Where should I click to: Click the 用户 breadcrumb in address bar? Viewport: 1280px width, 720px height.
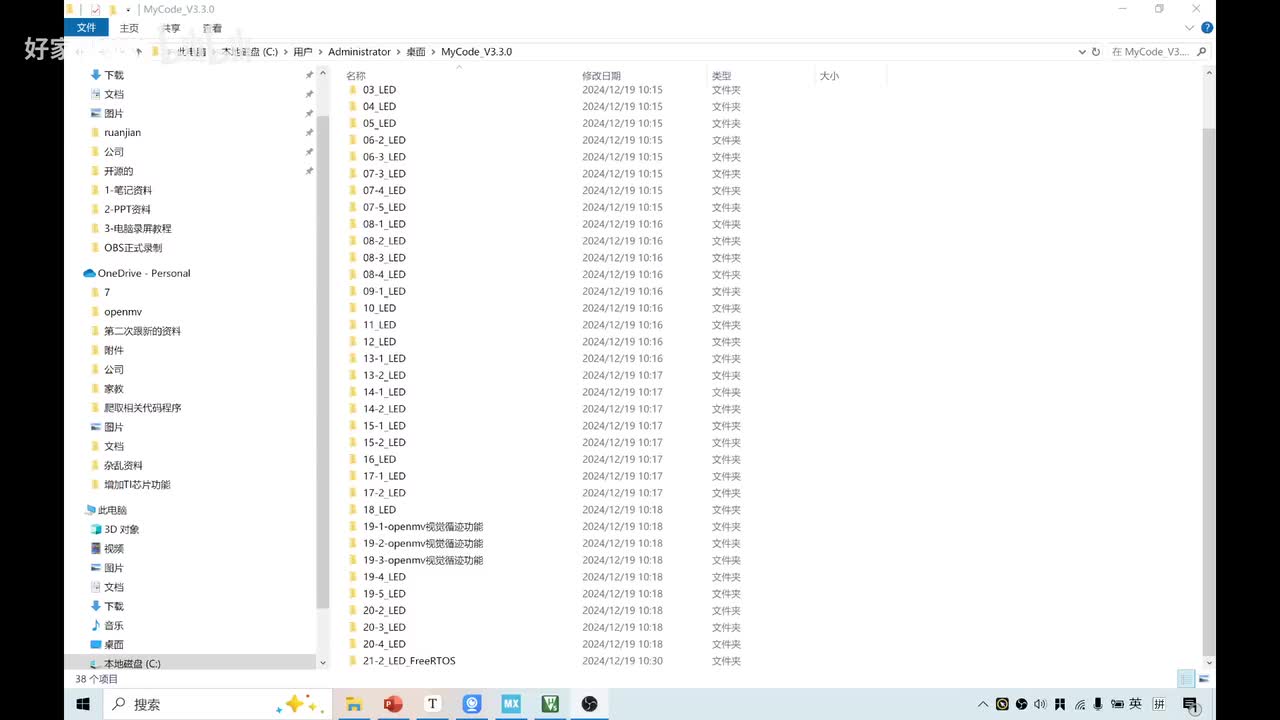pos(303,51)
